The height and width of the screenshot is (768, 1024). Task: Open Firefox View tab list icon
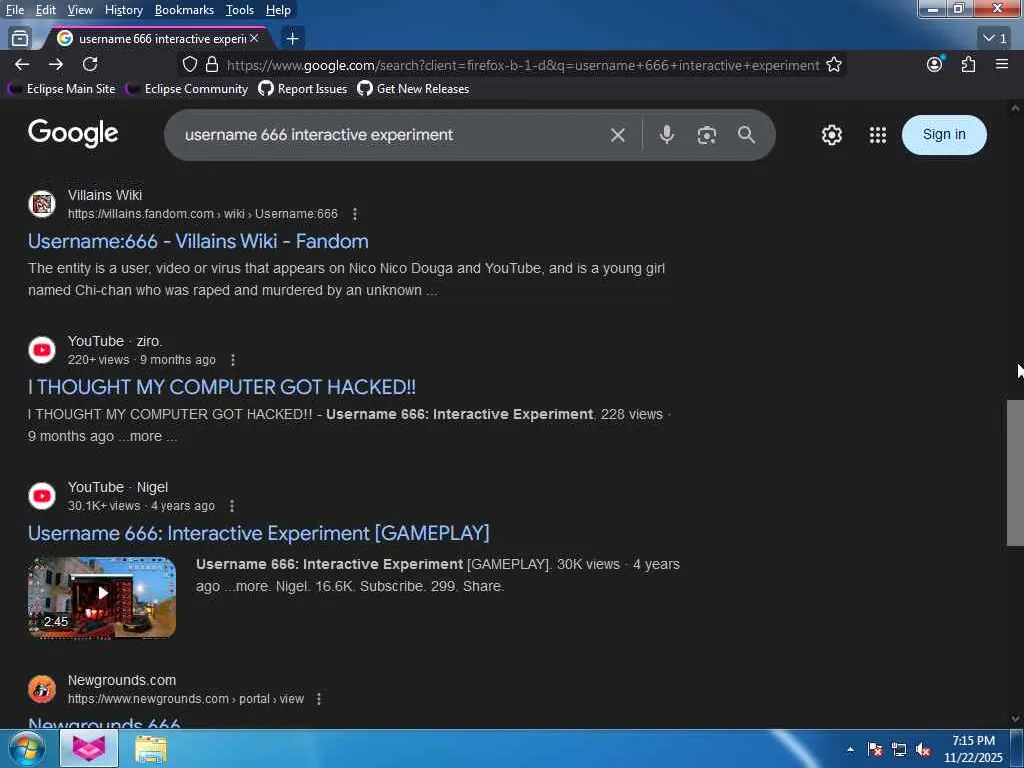click(20, 39)
